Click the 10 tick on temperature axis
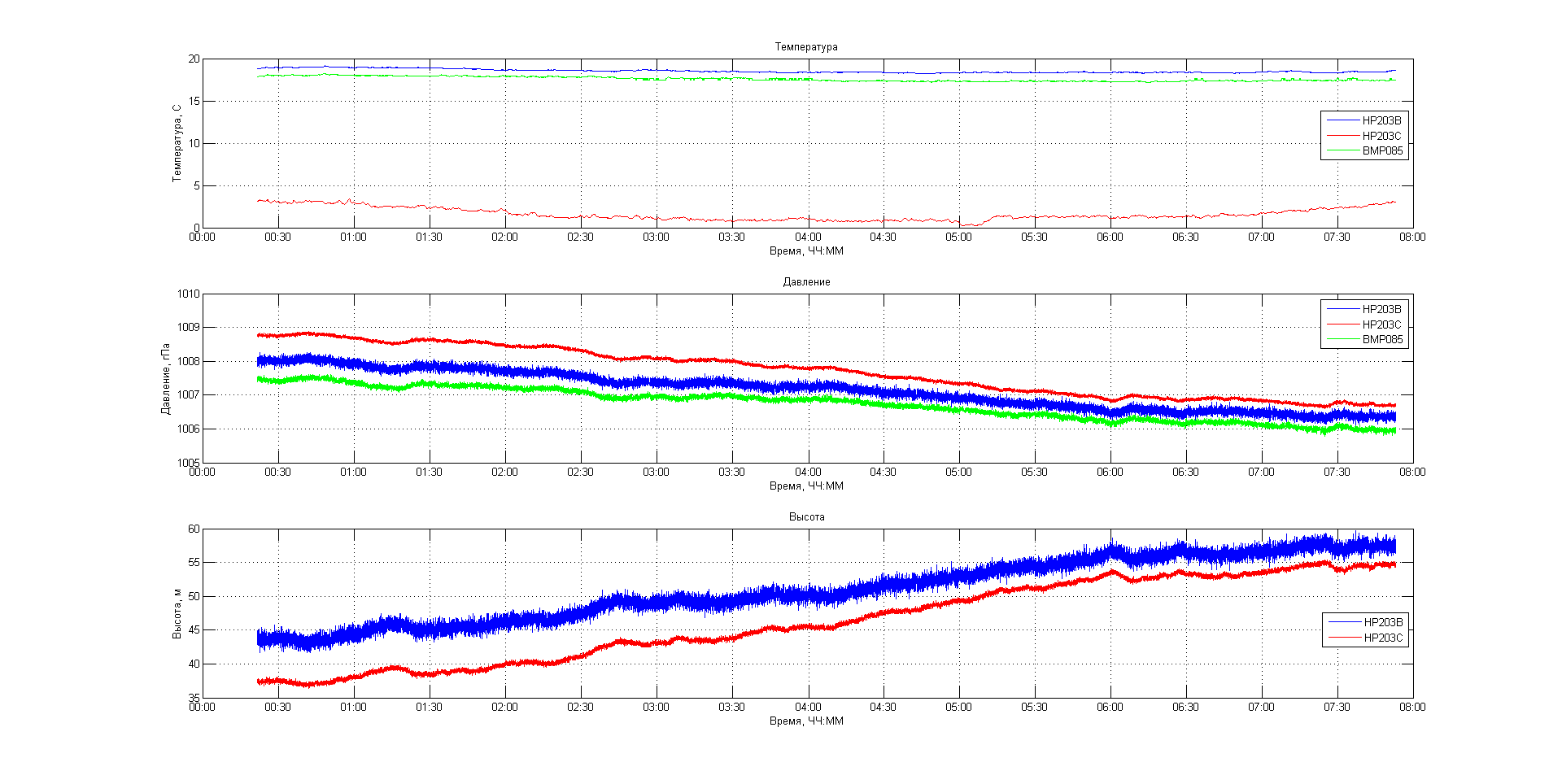1562x784 pixels. point(194,144)
